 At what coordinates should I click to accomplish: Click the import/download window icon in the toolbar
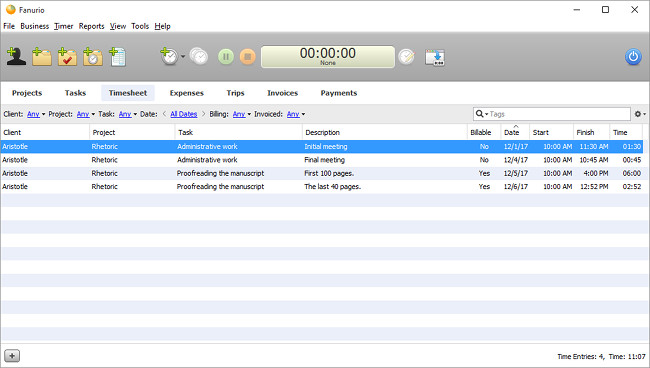coord(435,57)
